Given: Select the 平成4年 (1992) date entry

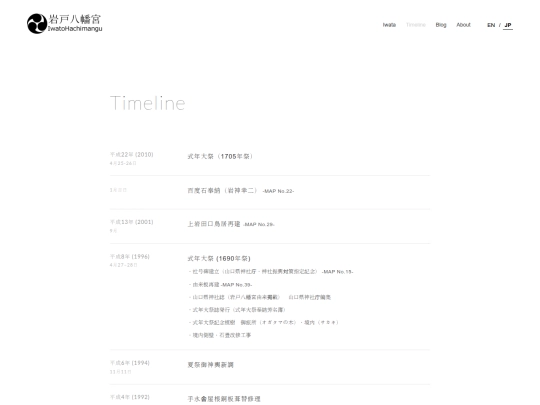Looking at the screenshot, I should tap(129, 397).
